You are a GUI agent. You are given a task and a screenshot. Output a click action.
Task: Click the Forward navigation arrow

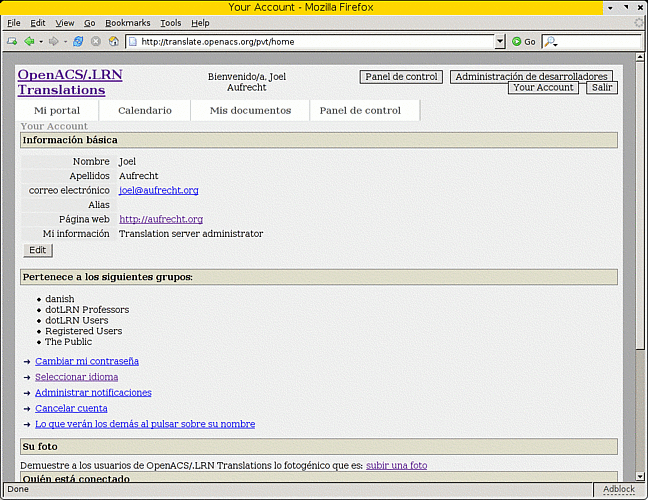tap(53, 42)
